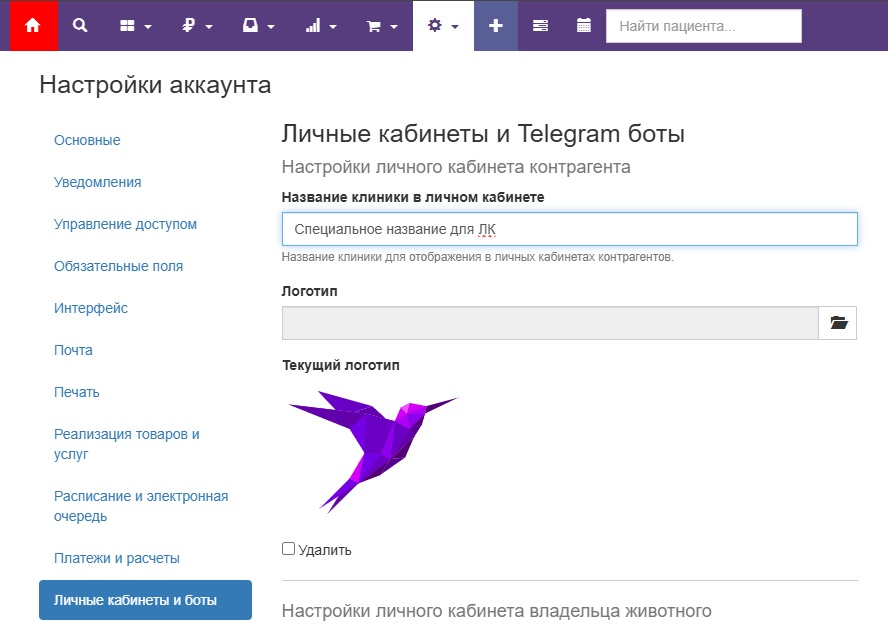Open the bar chart reports dropdown
Viewport: 888px width, 626px height.
(x=320, y=26)
